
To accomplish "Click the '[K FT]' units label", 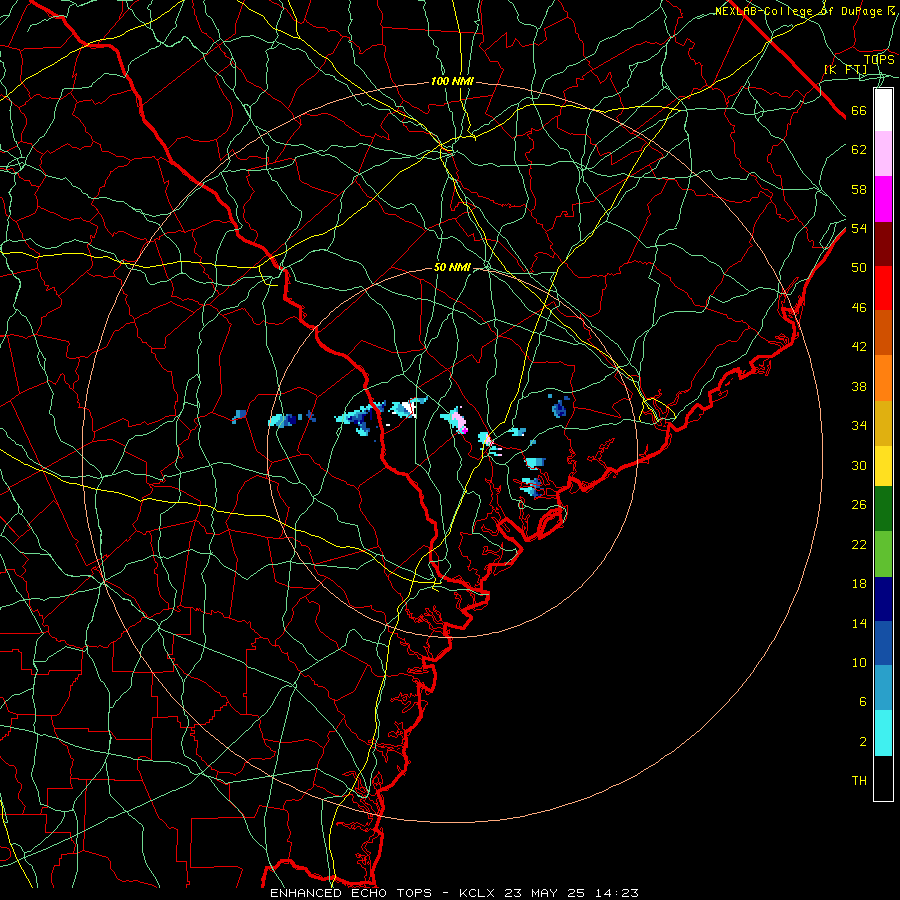I will (845, 70).
